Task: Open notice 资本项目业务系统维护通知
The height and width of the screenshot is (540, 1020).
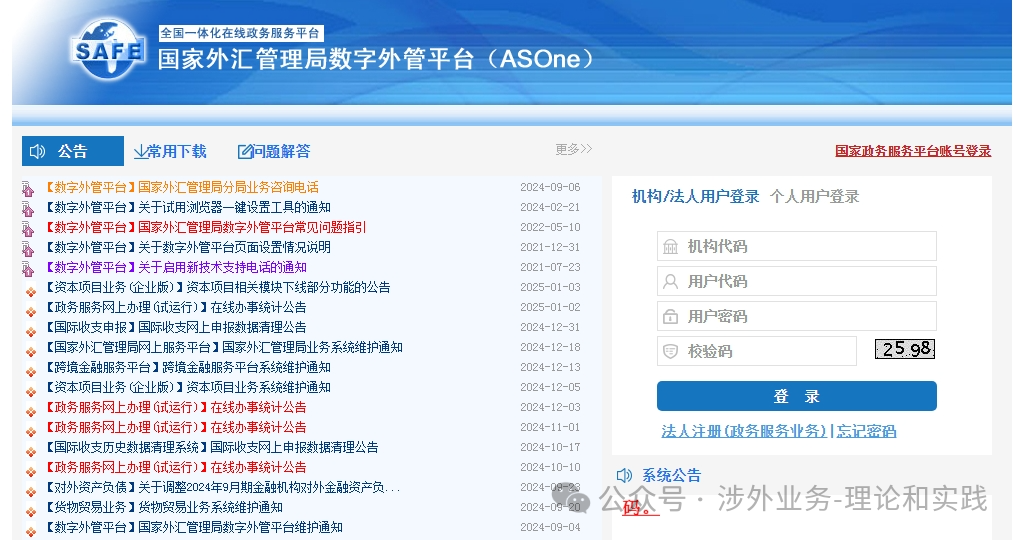Action: (187, 388)
